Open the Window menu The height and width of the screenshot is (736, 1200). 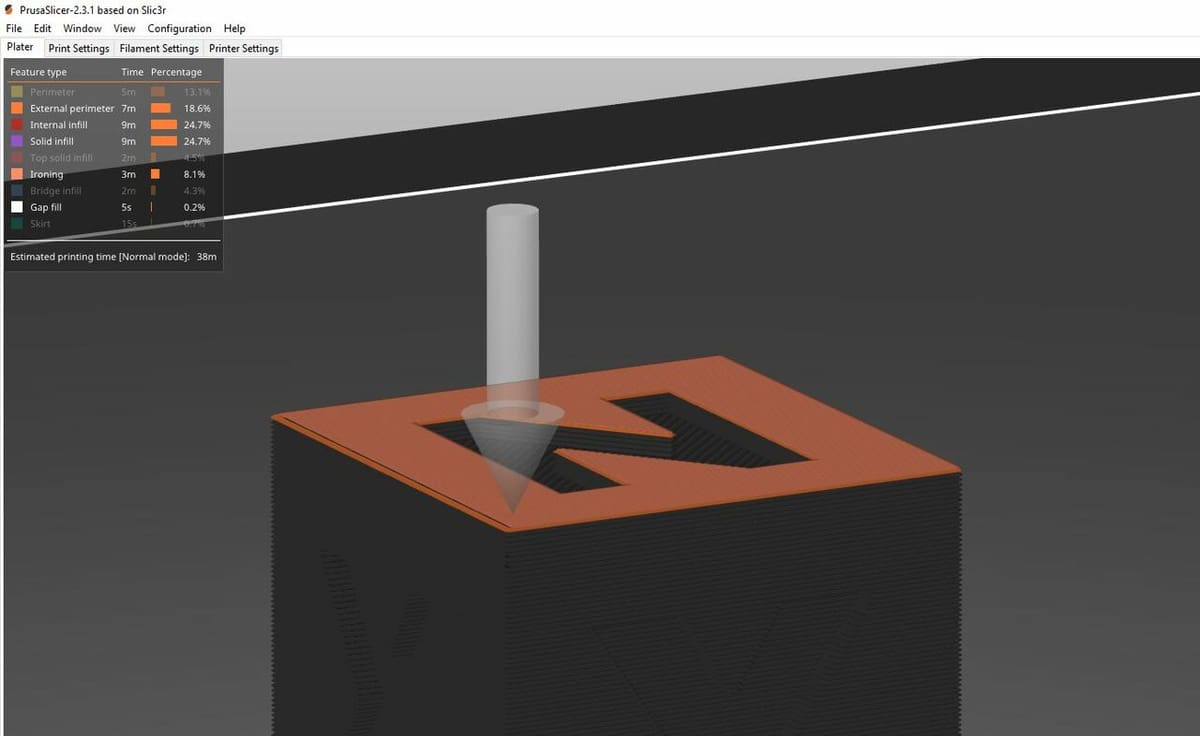(82, 28)
